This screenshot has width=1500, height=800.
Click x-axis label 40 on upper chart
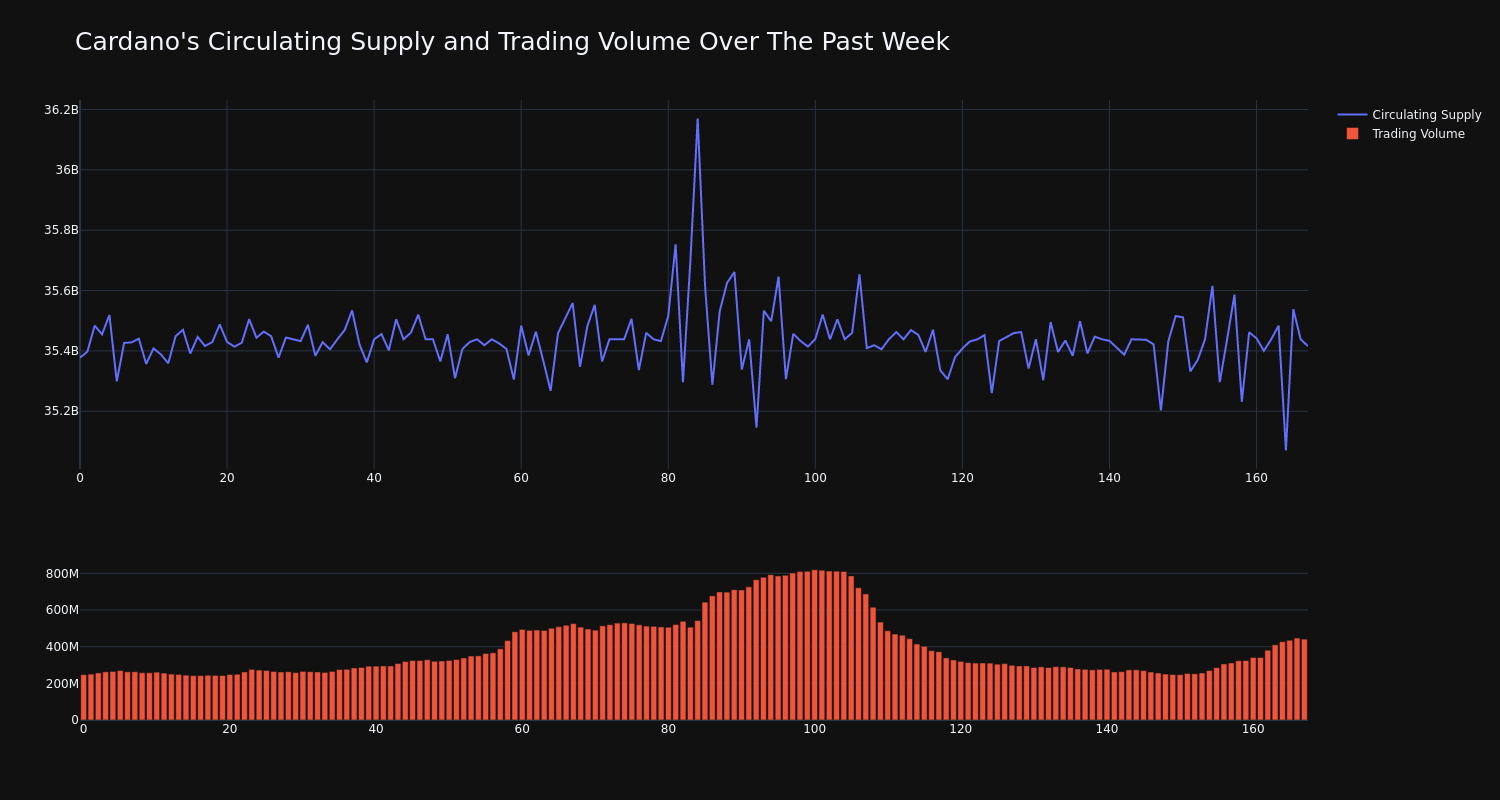pyautogui.click(x=374, y=478)
